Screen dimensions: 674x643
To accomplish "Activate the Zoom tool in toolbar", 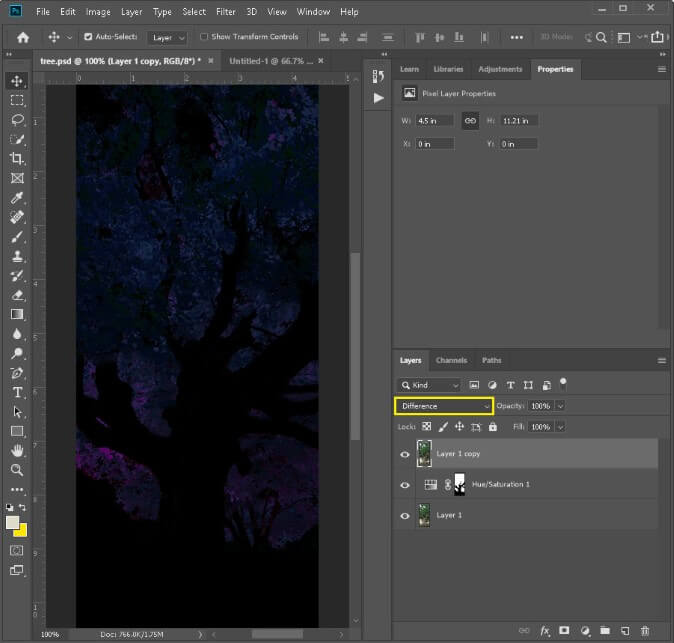I will (17, 470).
